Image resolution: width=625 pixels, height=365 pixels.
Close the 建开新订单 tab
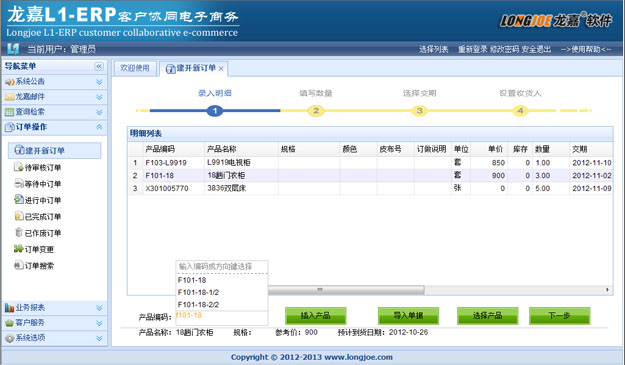pyautogui.click(x=221, y=69)
